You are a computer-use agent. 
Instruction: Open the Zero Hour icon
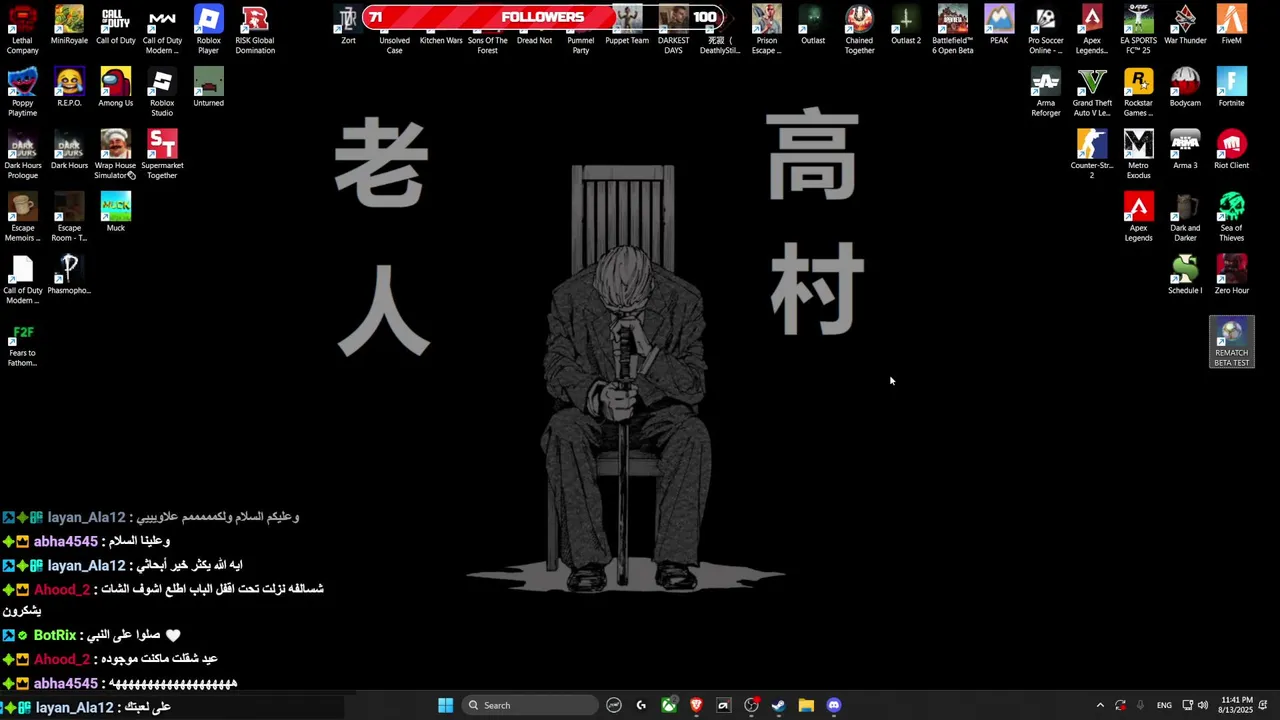(1231, 275)
